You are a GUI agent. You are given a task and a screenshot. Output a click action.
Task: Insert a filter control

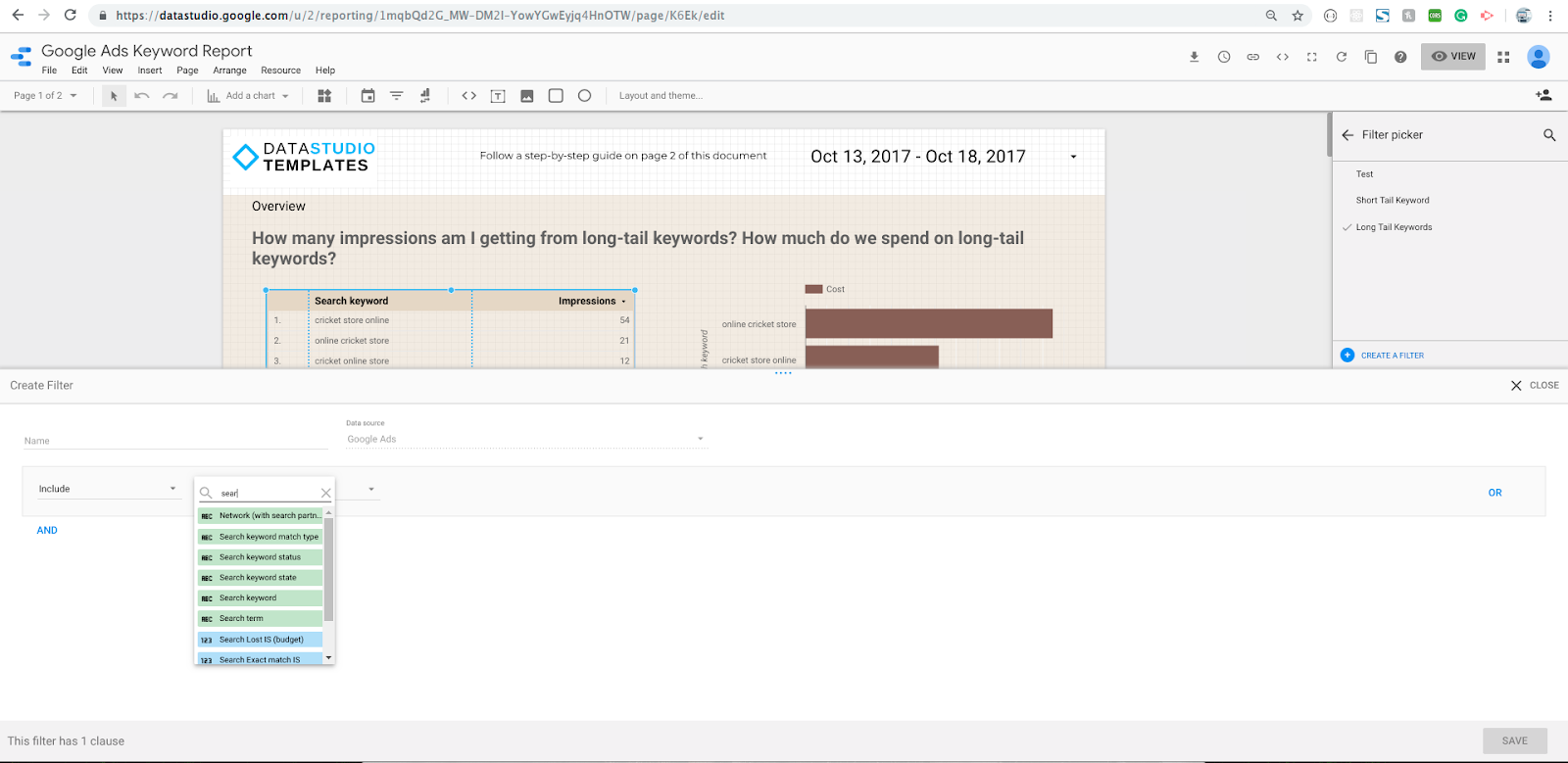pos(397,96)
